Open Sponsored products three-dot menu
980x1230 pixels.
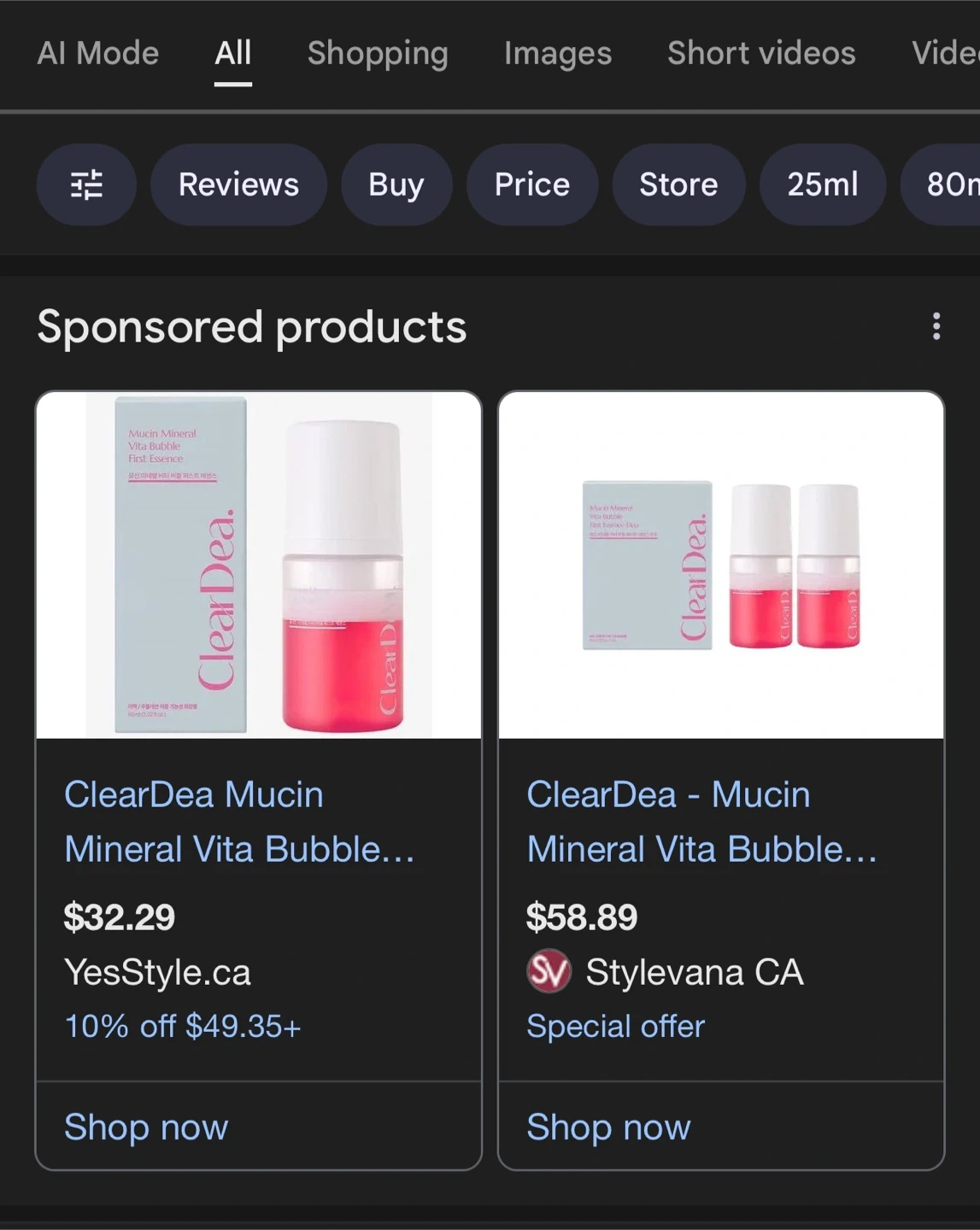[x=936, y=326]
